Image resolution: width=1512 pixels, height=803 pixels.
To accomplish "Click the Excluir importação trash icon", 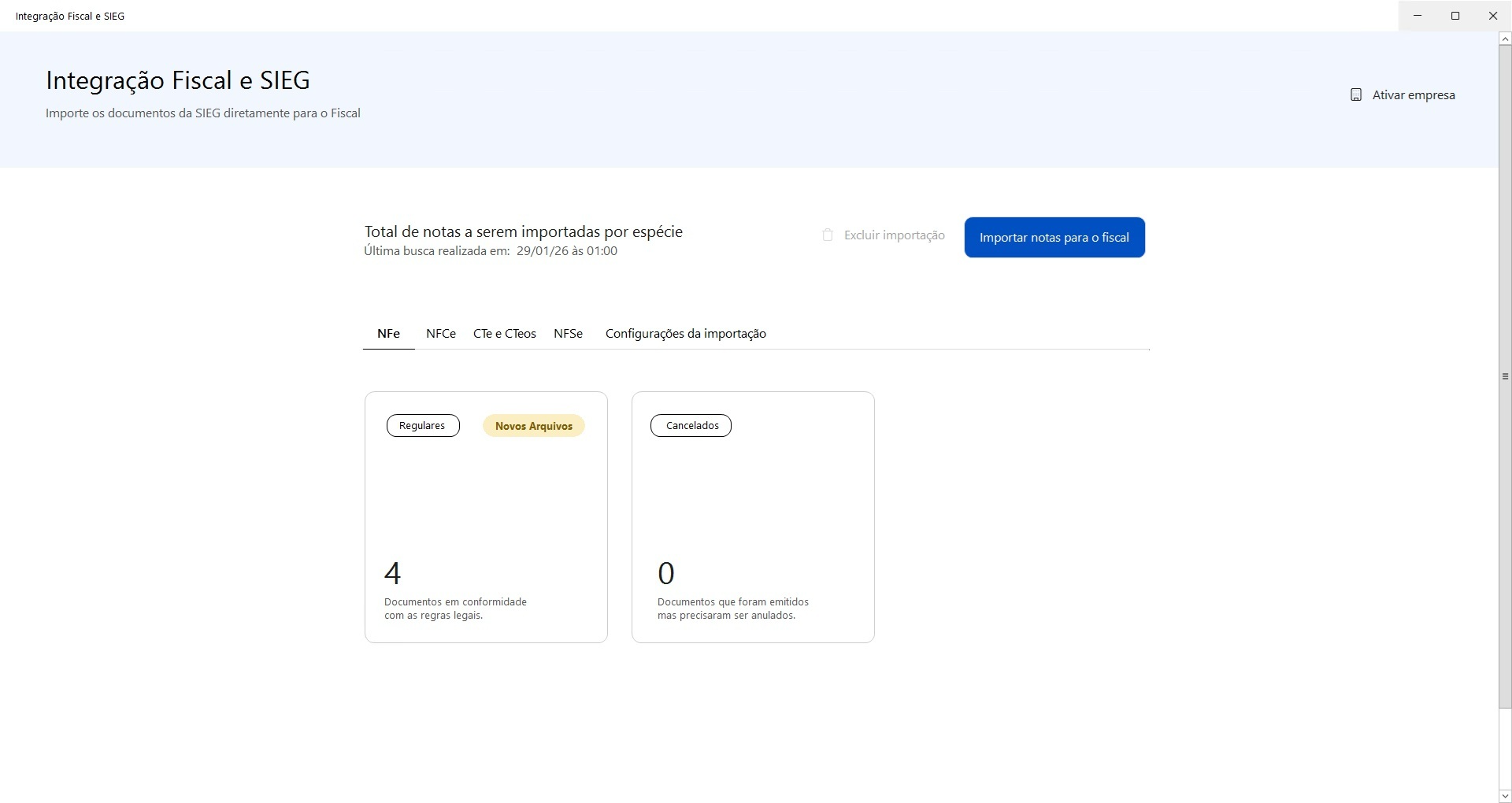I will [x=828, y=235].
